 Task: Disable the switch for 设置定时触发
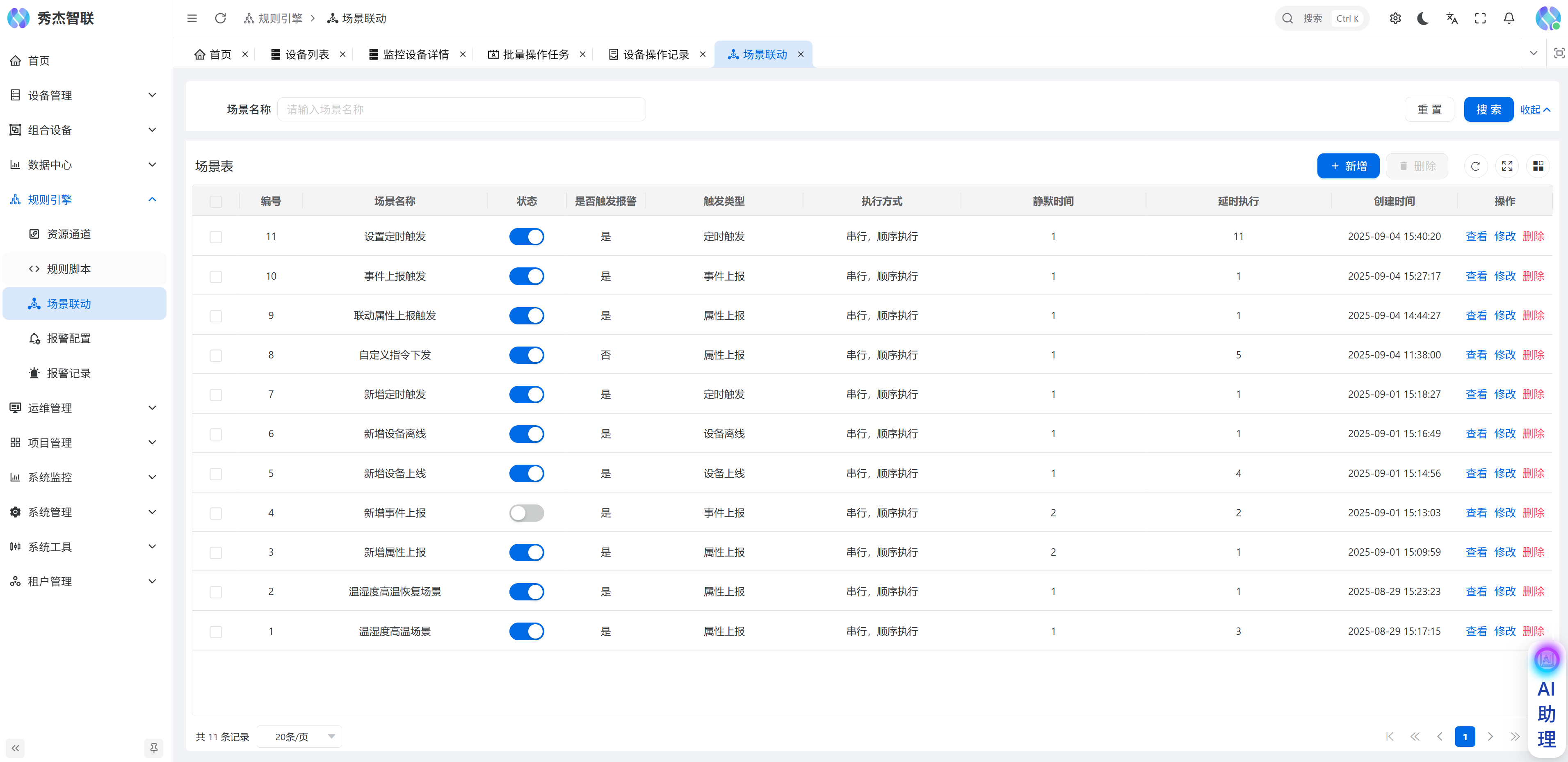(x=526, y=237)
